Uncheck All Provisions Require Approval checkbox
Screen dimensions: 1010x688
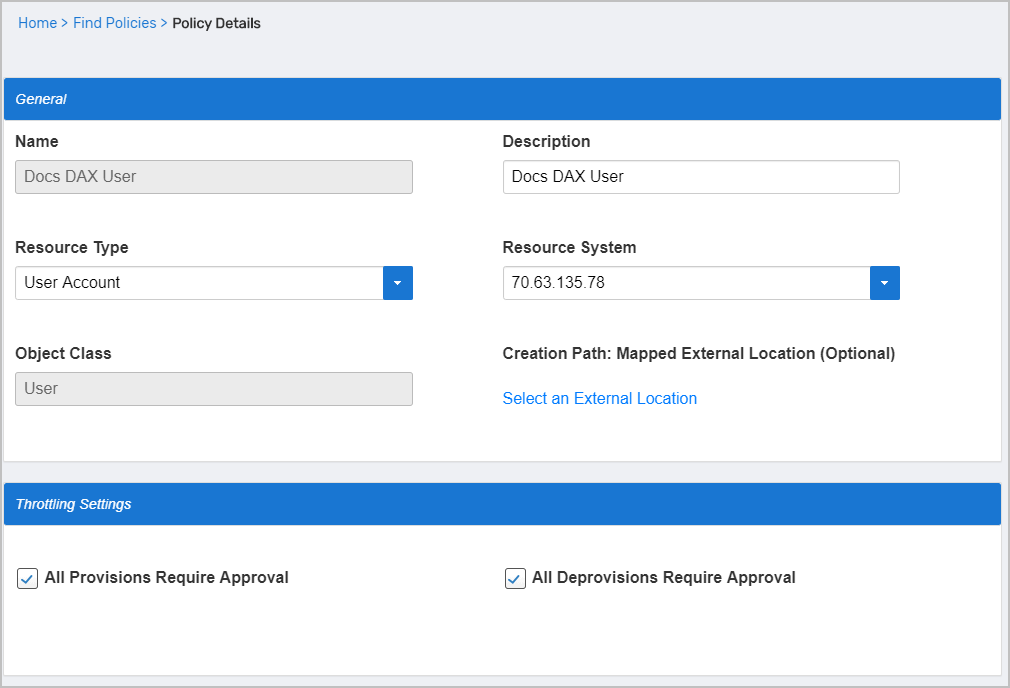coord(28,578)
